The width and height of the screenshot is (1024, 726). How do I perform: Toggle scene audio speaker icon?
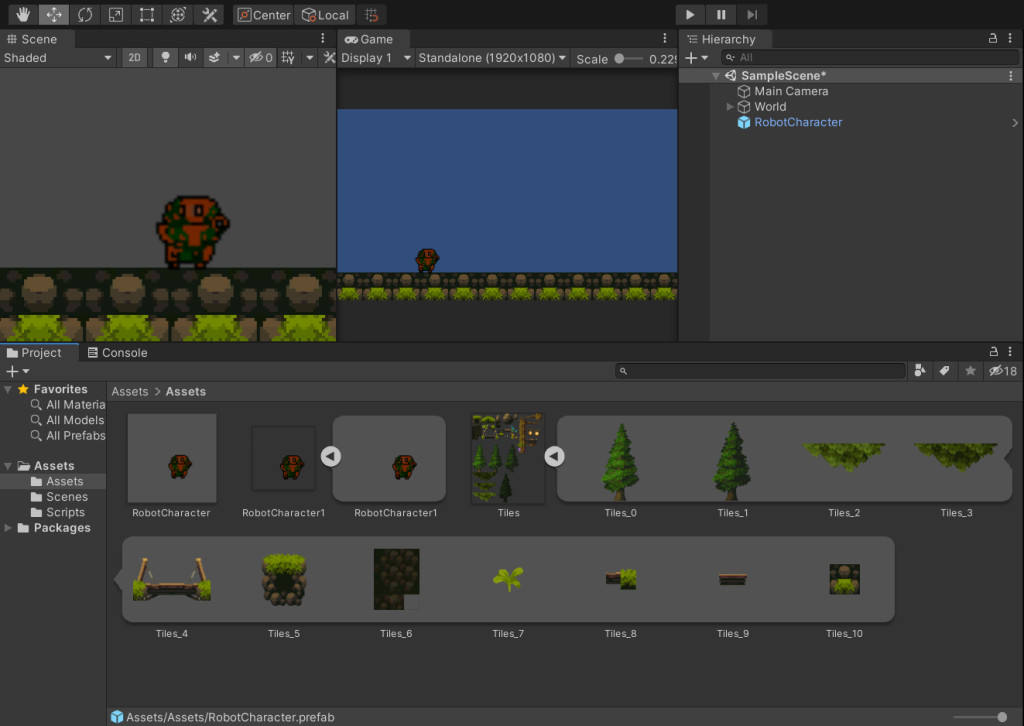[x=190, y=58]
